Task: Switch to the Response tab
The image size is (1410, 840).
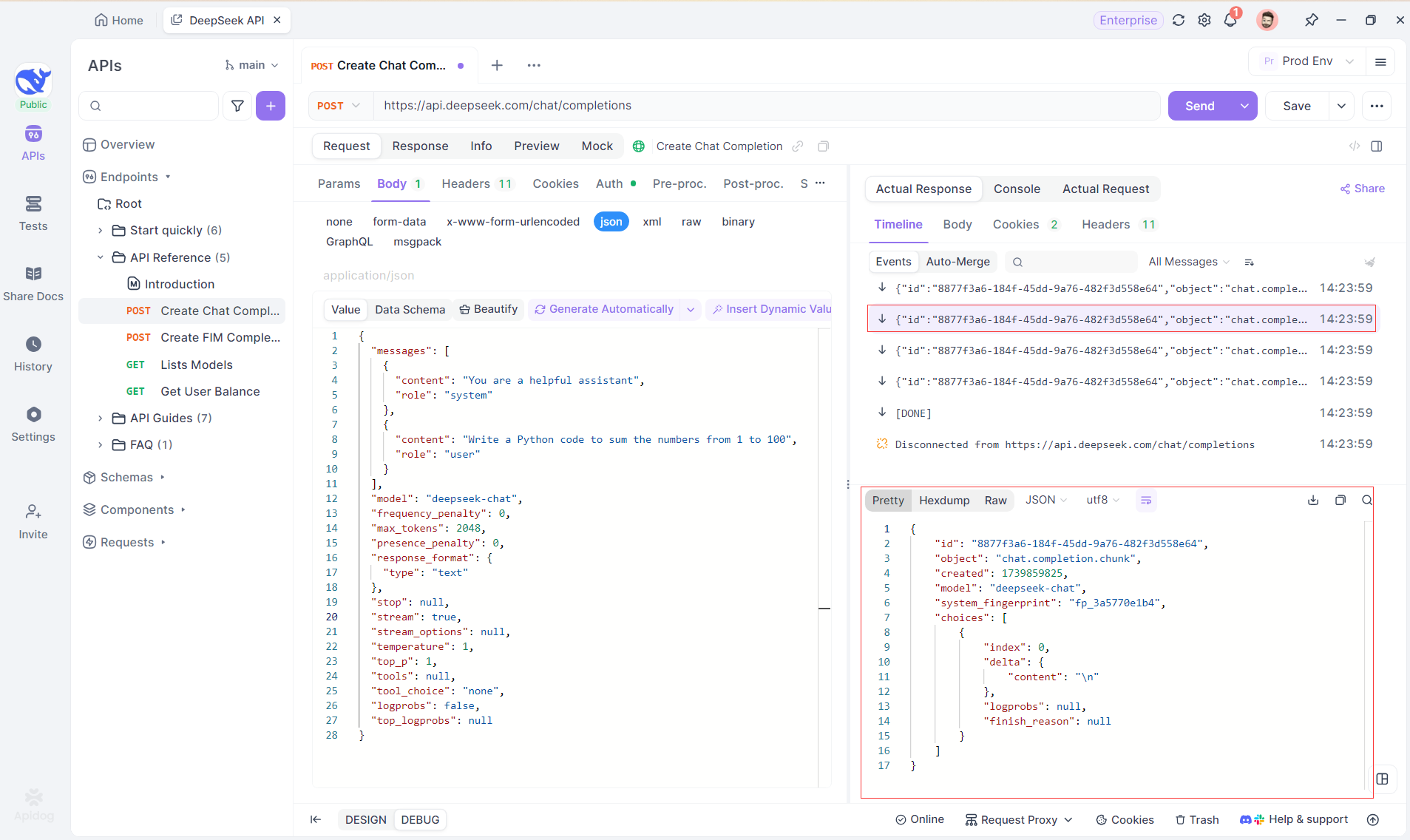Action: (x=420, y=146)
